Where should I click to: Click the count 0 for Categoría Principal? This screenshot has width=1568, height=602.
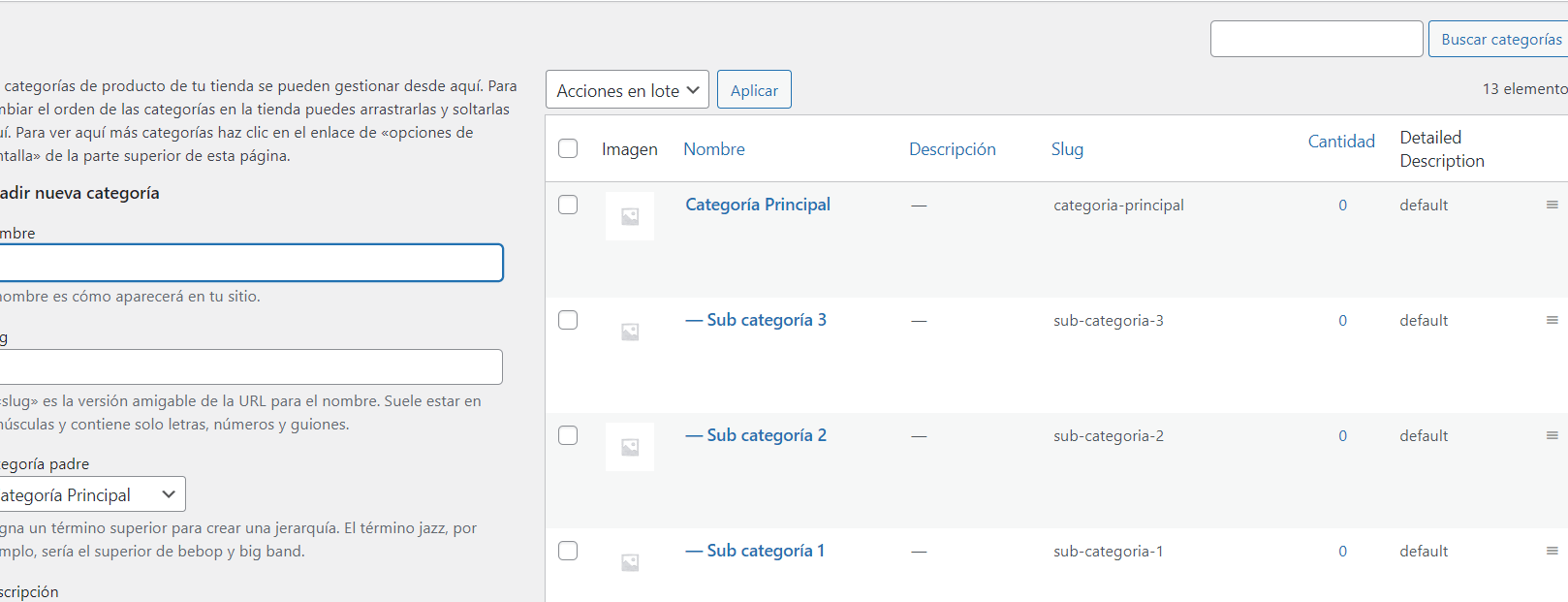point(1342,206)
